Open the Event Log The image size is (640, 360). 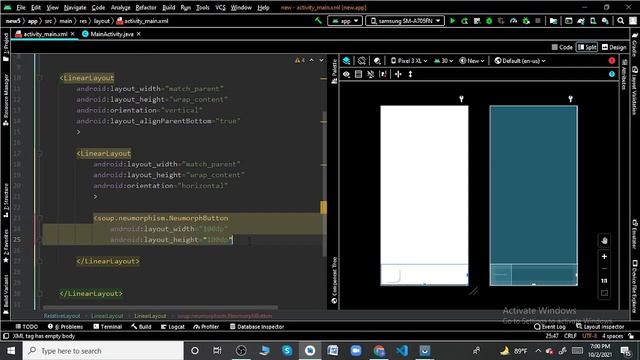click(x=550, y=327)
